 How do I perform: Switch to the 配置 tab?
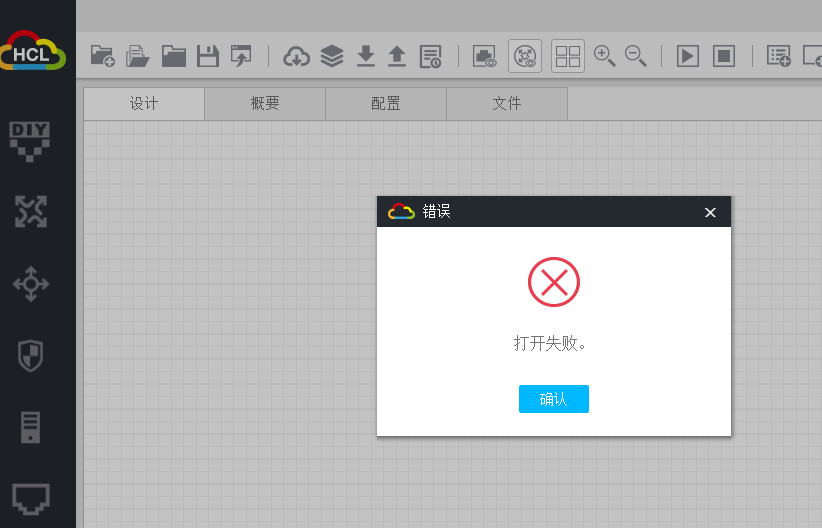click(386, 103)
